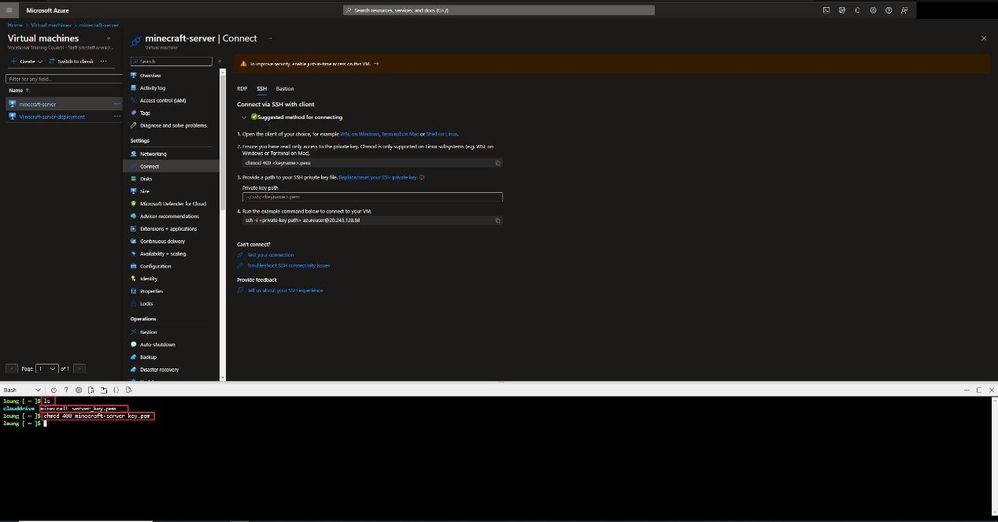Open the Cloud Shell help question mark
998x522 pixels.
[66, 390]
